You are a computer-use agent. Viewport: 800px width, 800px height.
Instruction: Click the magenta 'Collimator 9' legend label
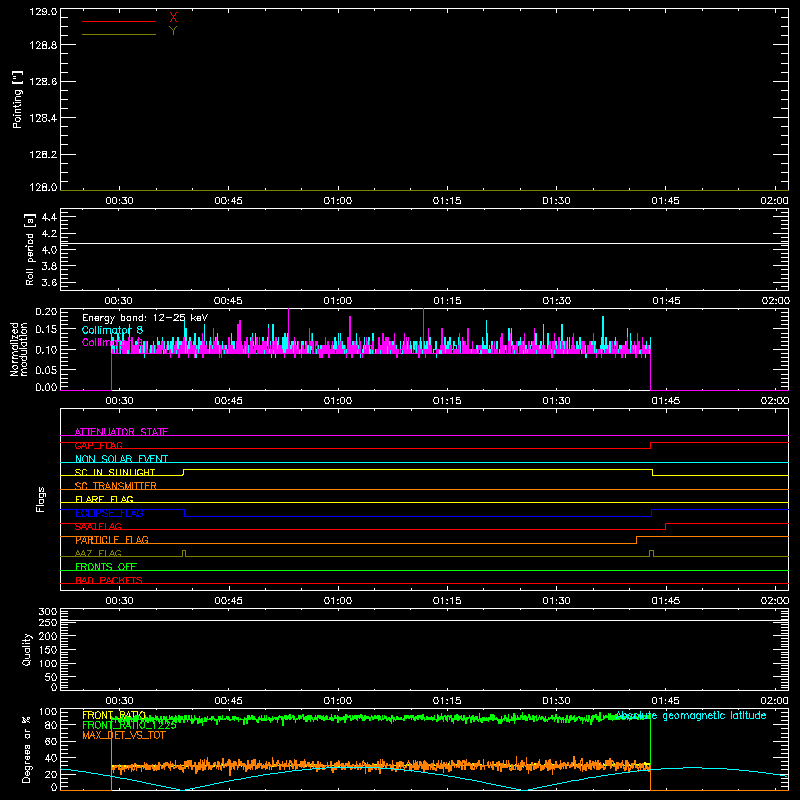112,342
